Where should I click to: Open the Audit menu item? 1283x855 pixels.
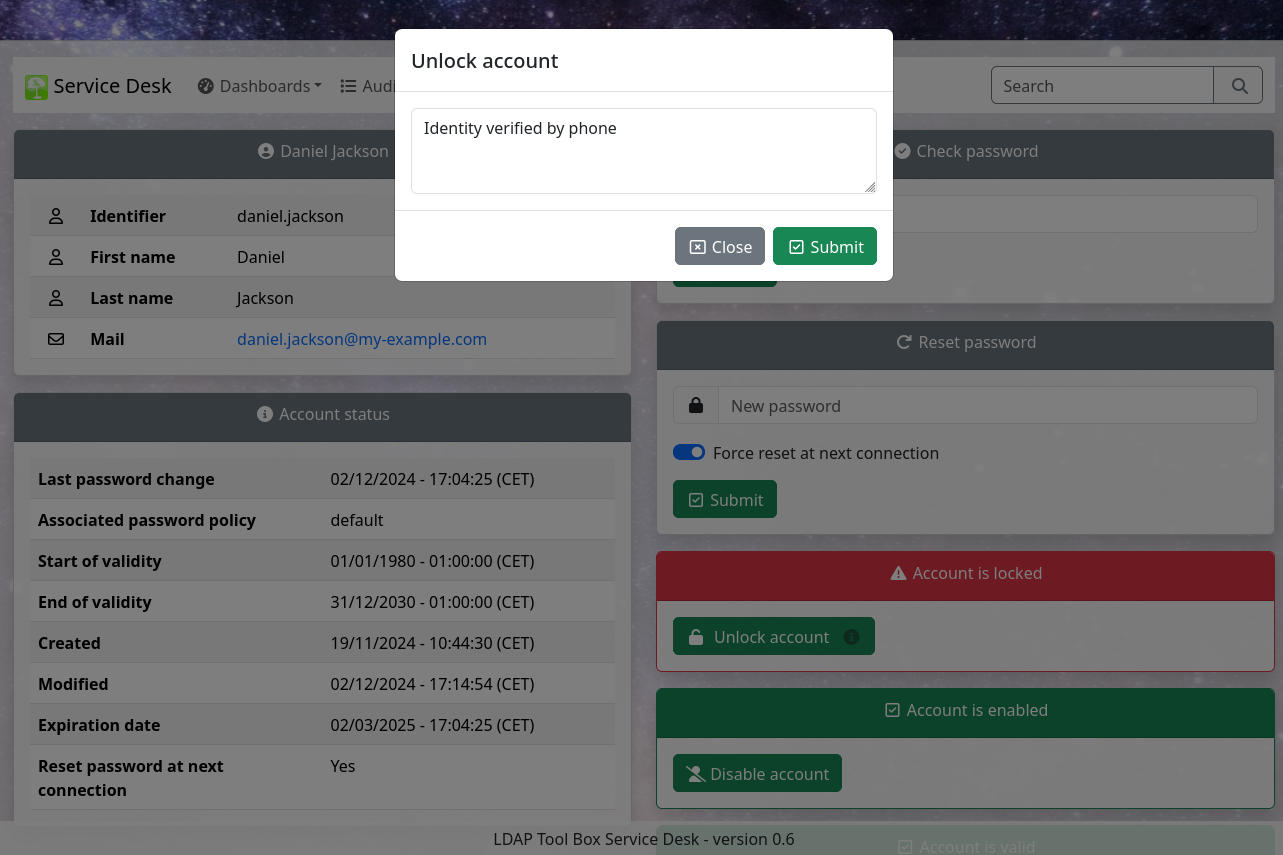coord(368,86)
